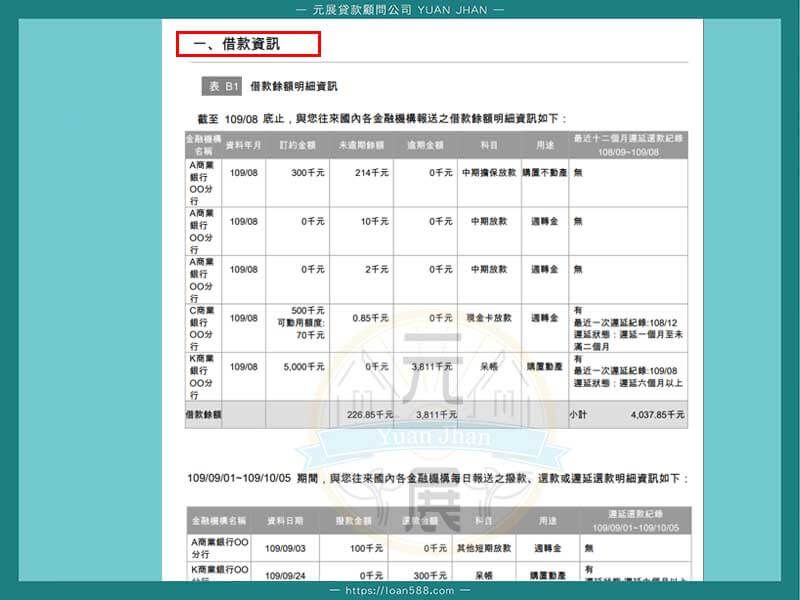Select the '109/09/03' date cell
800x600 pixels.
pos(285,548)
